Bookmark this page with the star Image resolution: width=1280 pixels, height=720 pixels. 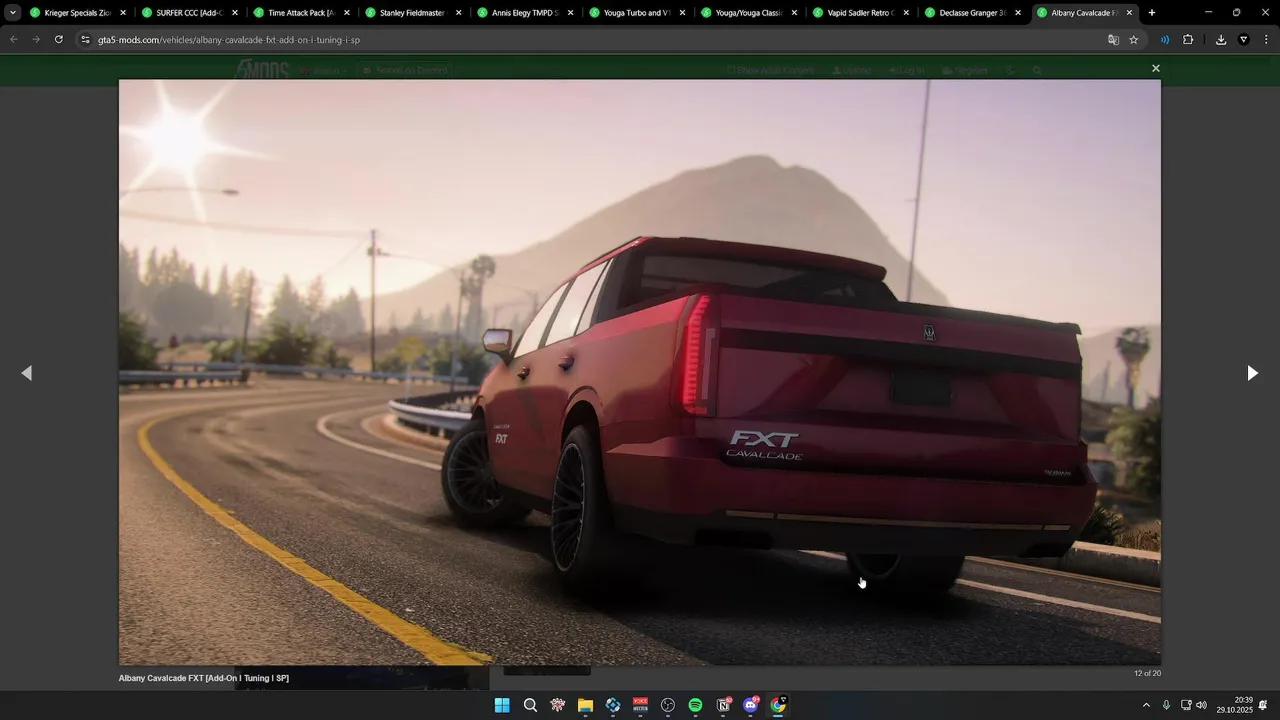pos(1134,40)
